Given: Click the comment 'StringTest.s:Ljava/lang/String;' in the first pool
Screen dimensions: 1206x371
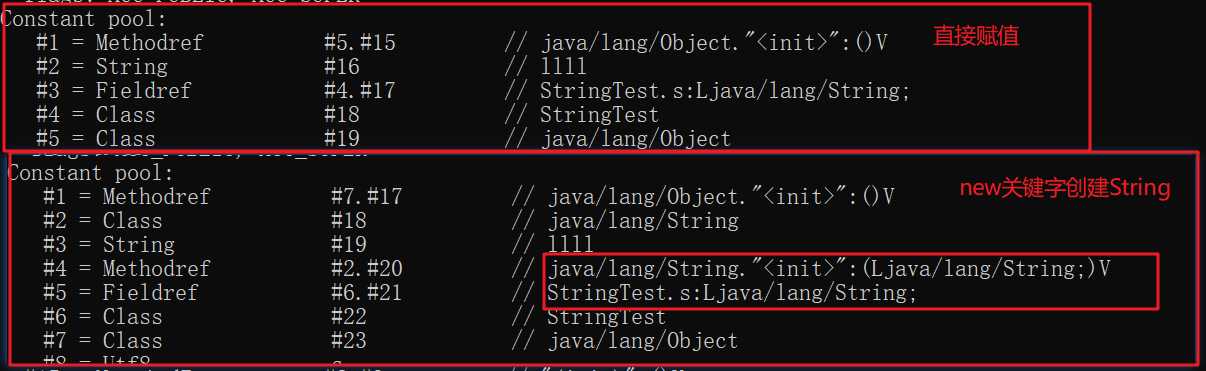Looking at the screenshot, I should (x=725, y=91).
